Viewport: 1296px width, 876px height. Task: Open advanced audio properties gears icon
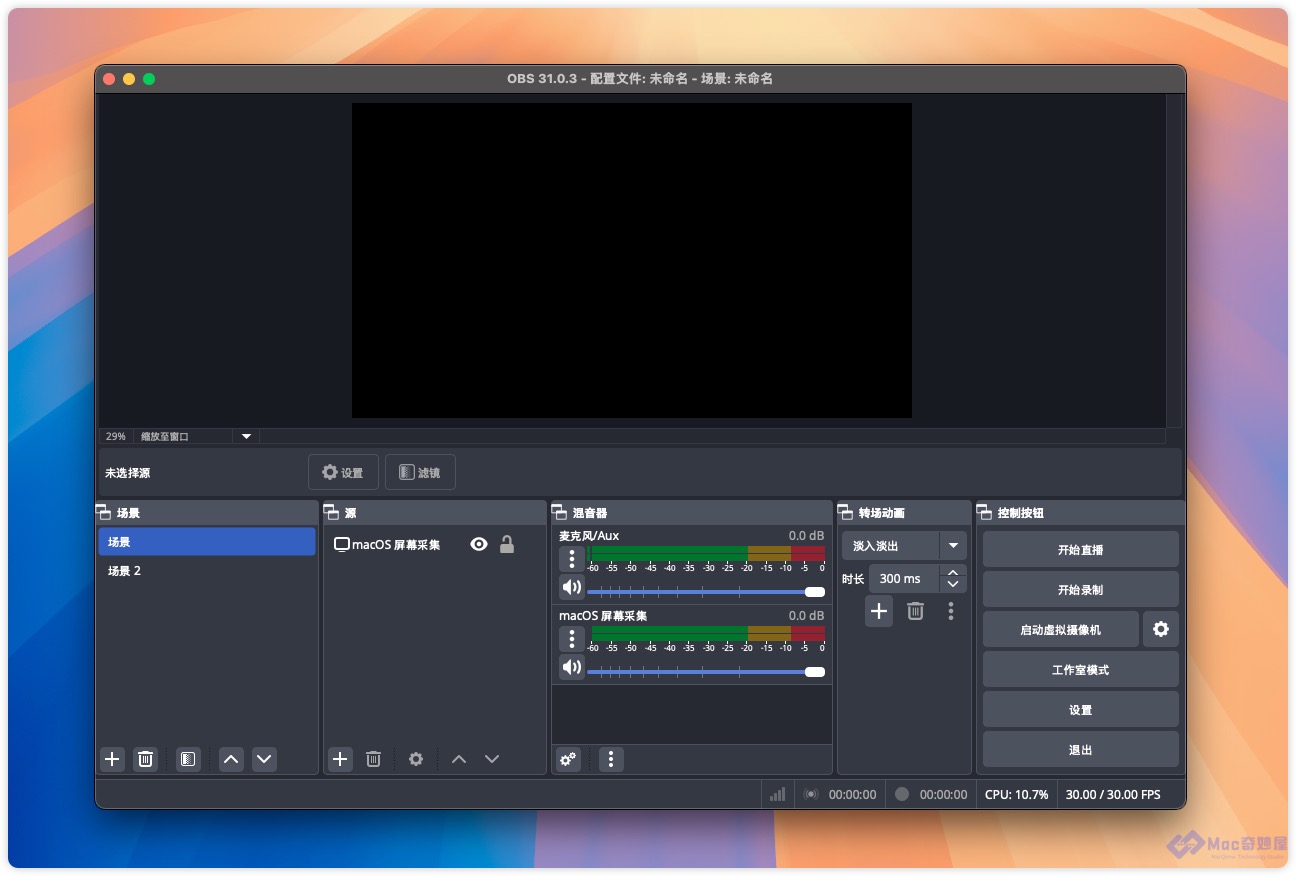(x=568, y=759)
